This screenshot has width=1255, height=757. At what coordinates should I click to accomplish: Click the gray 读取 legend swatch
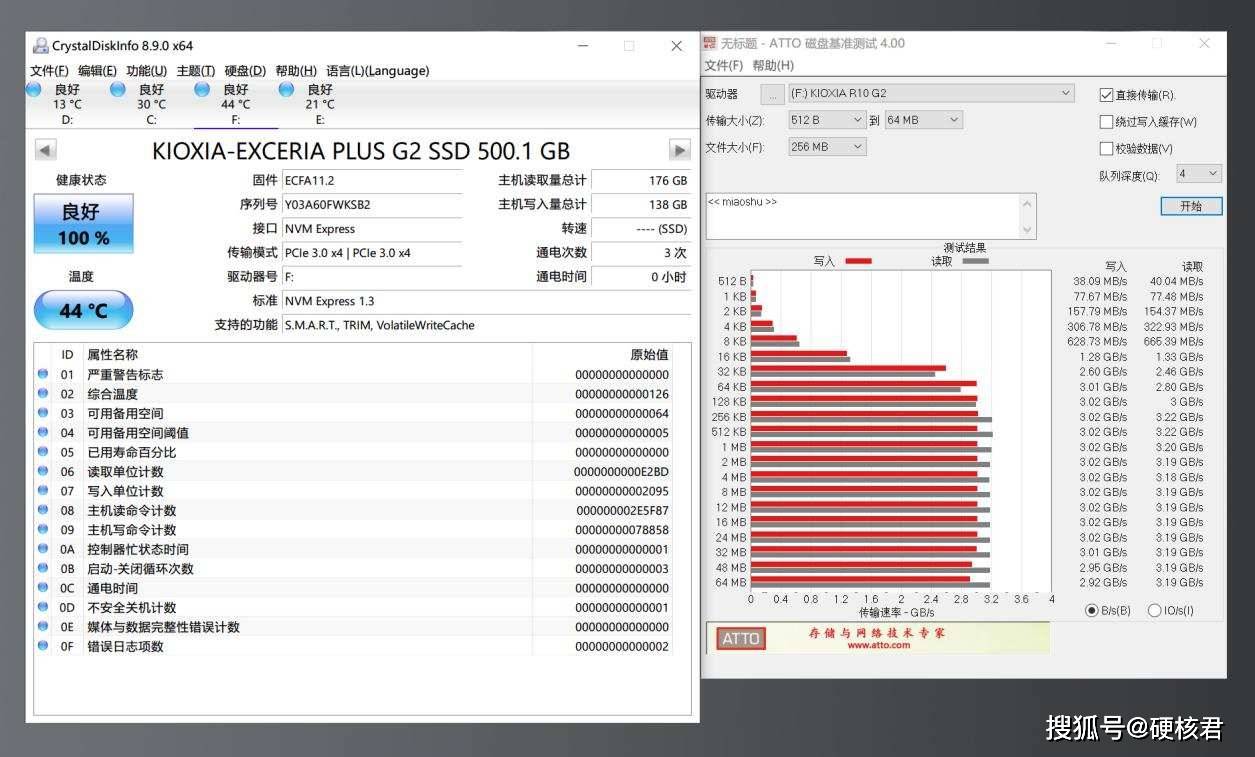[x=975, y=261]
